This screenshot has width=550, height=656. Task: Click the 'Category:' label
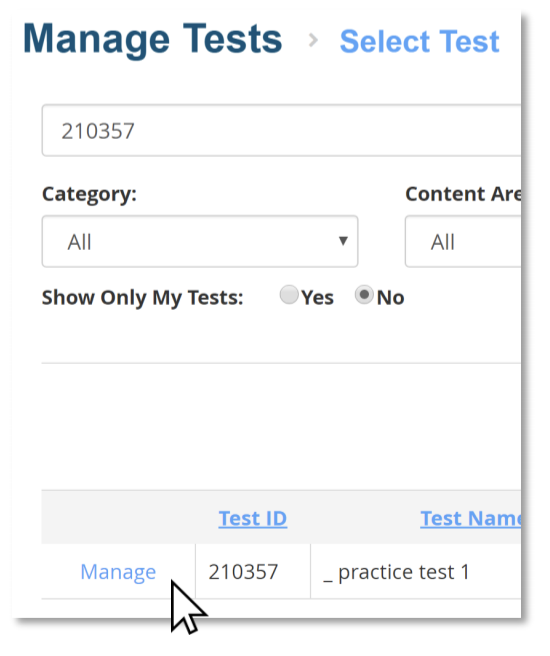(89, 195)
